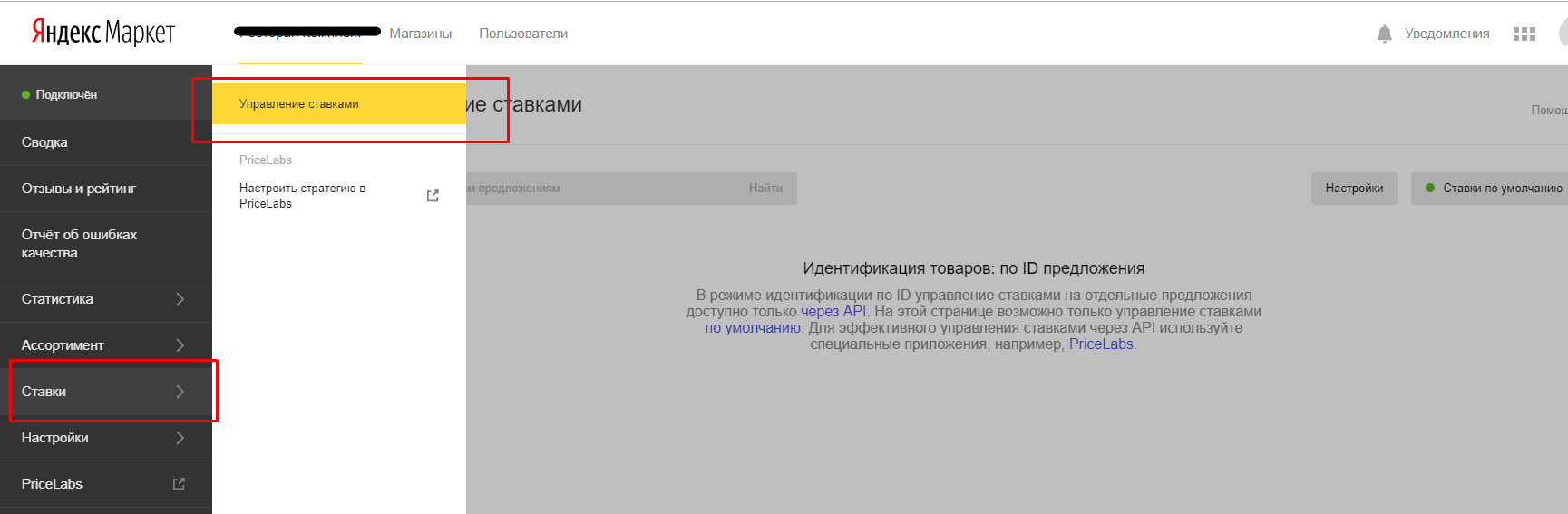Follow the по умолчанию link
1568x514 pixels.
click(753, 327)
